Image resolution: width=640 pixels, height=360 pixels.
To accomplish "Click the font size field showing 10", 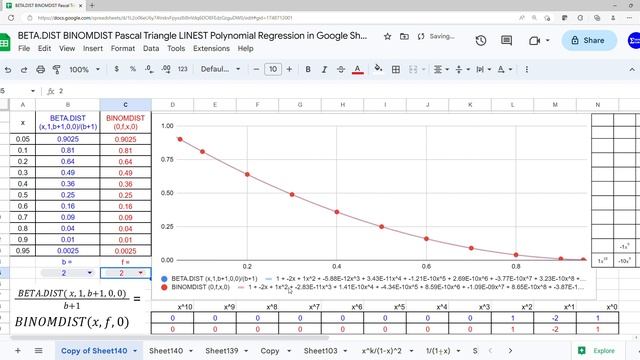I will (273, 69).
